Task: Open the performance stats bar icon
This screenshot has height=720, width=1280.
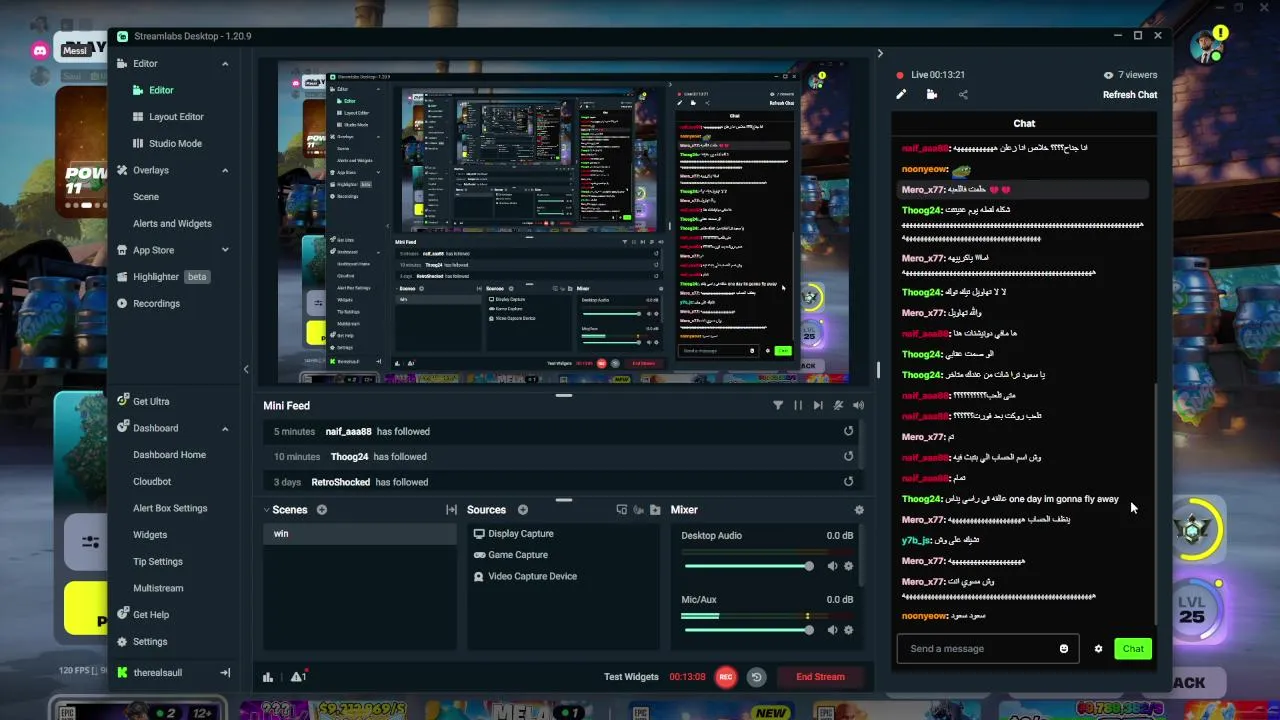Action: 268,677
